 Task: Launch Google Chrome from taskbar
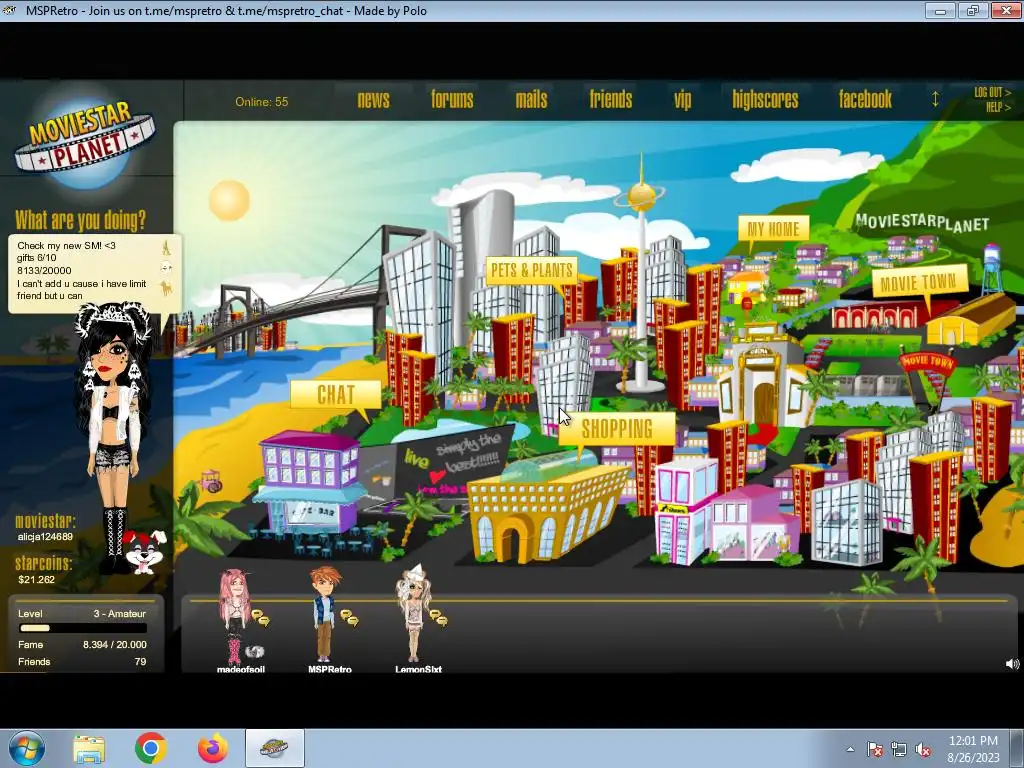coord(151,748)
